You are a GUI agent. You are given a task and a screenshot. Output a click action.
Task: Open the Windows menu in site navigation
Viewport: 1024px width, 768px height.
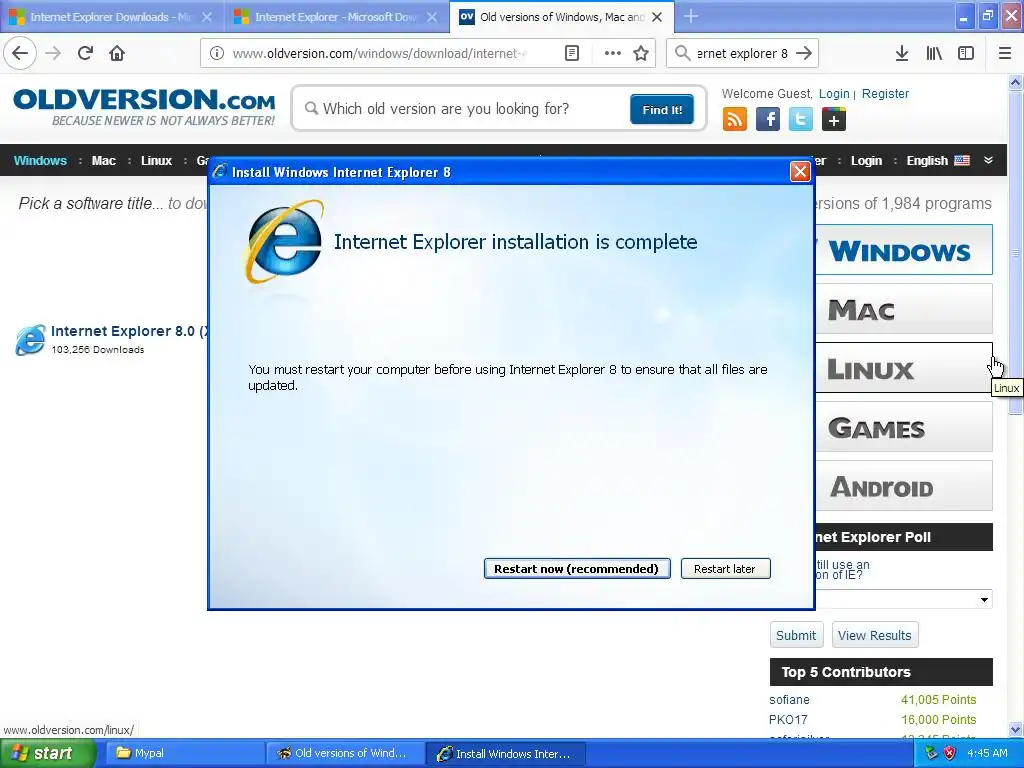click(x=40, y=161)
